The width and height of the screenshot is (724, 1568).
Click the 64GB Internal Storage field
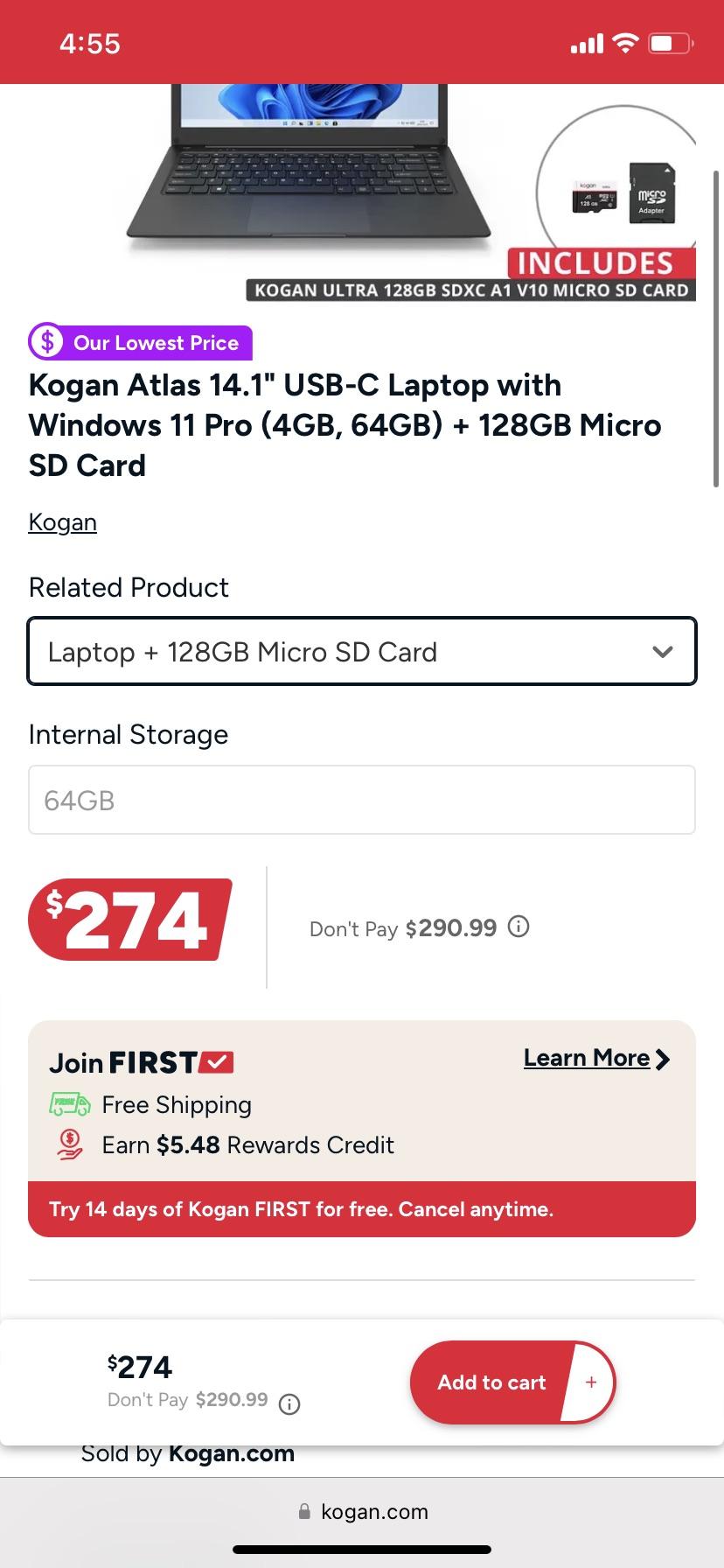pos(362,799)
